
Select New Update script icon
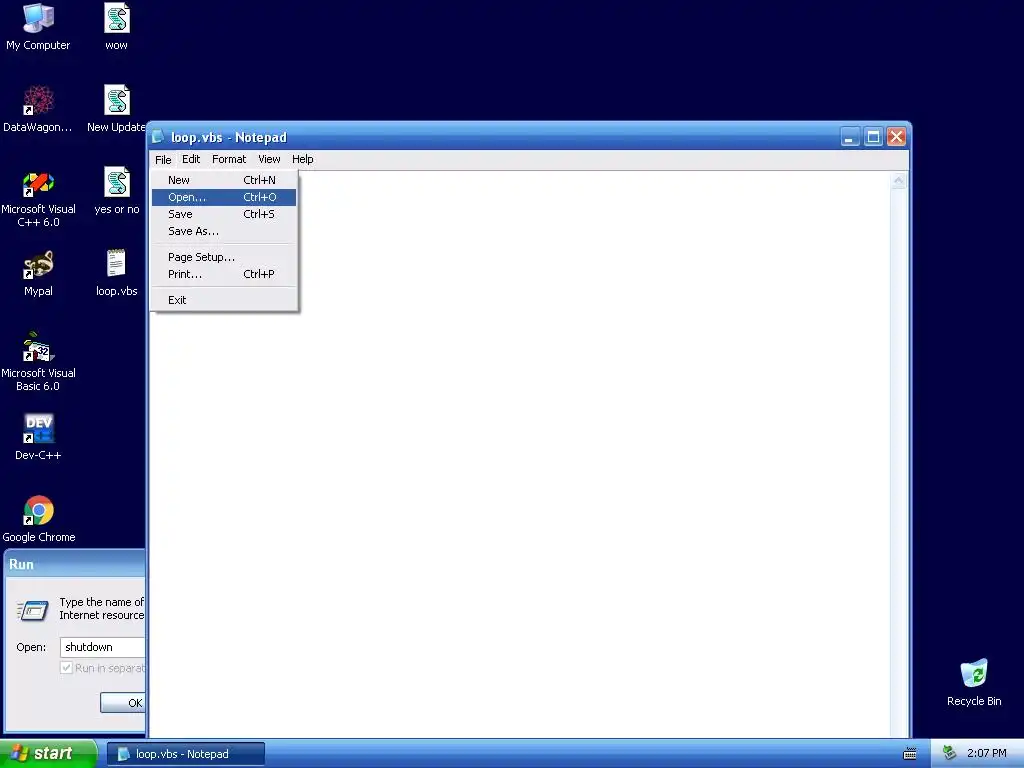117,109
